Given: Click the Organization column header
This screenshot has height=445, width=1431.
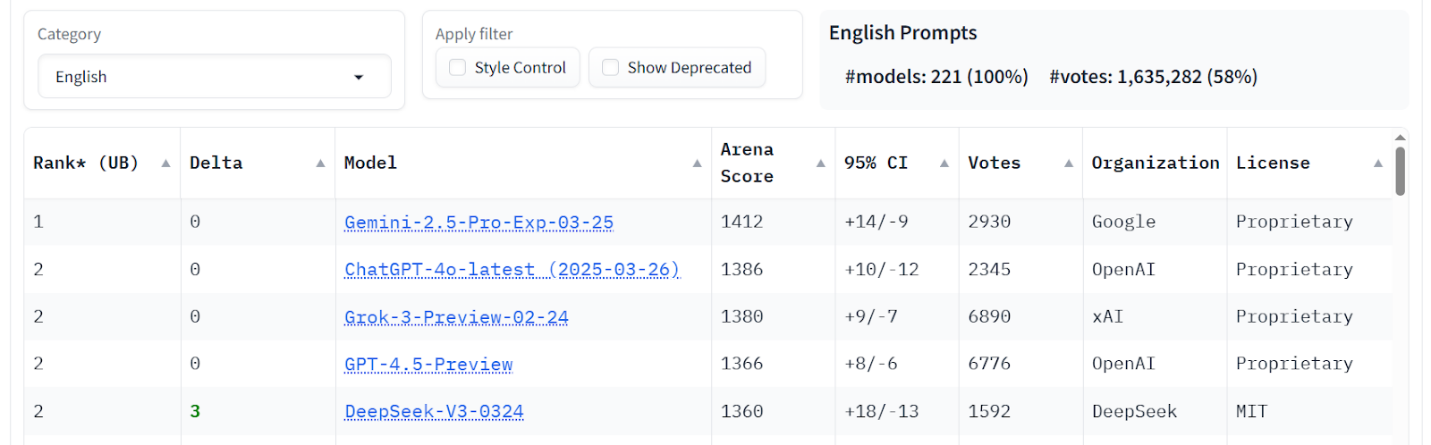Looking at the screenshot, I should tap(1155, 163).
